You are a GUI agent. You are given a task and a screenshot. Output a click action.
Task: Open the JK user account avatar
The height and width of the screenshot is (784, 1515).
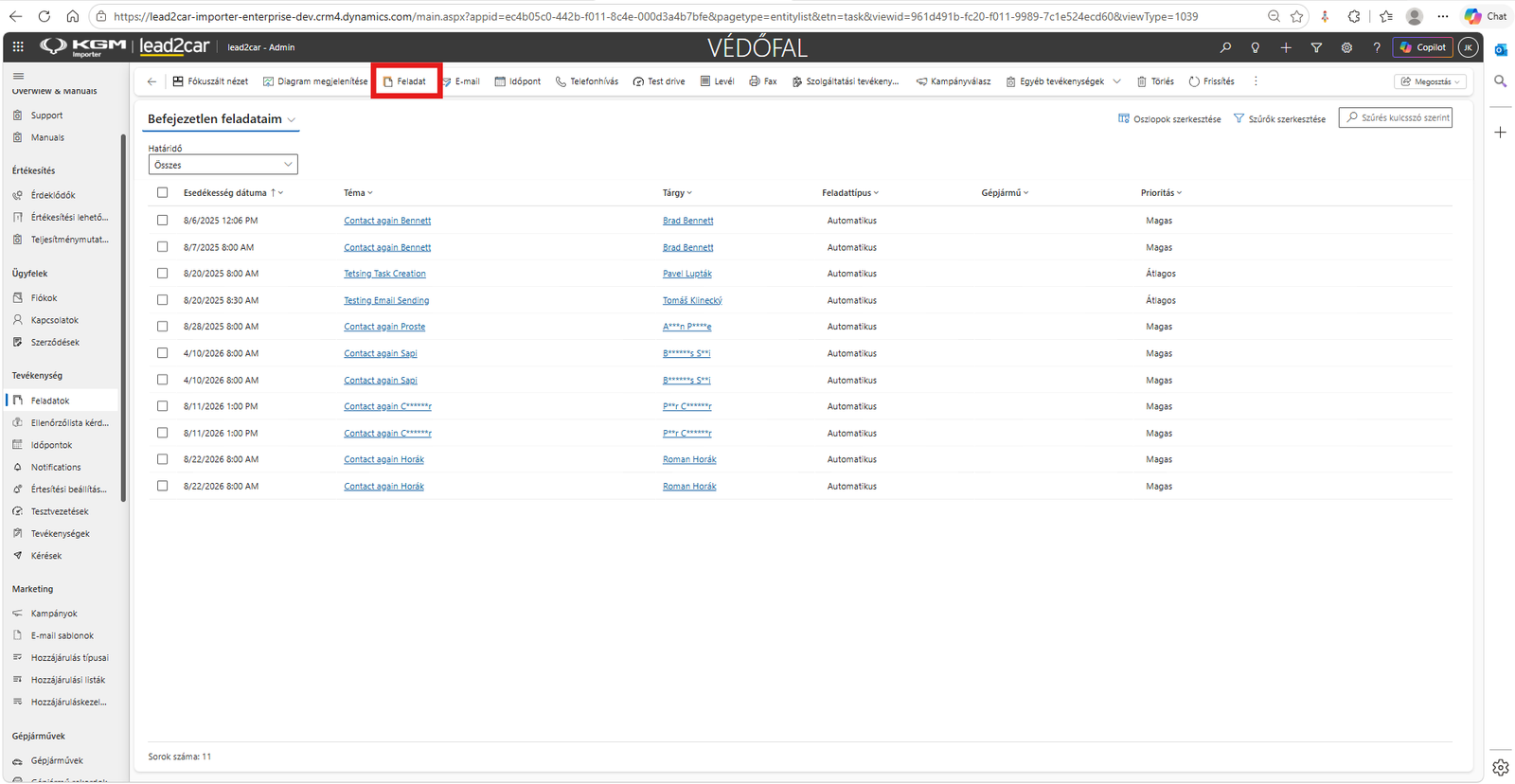click(1468, 47)
